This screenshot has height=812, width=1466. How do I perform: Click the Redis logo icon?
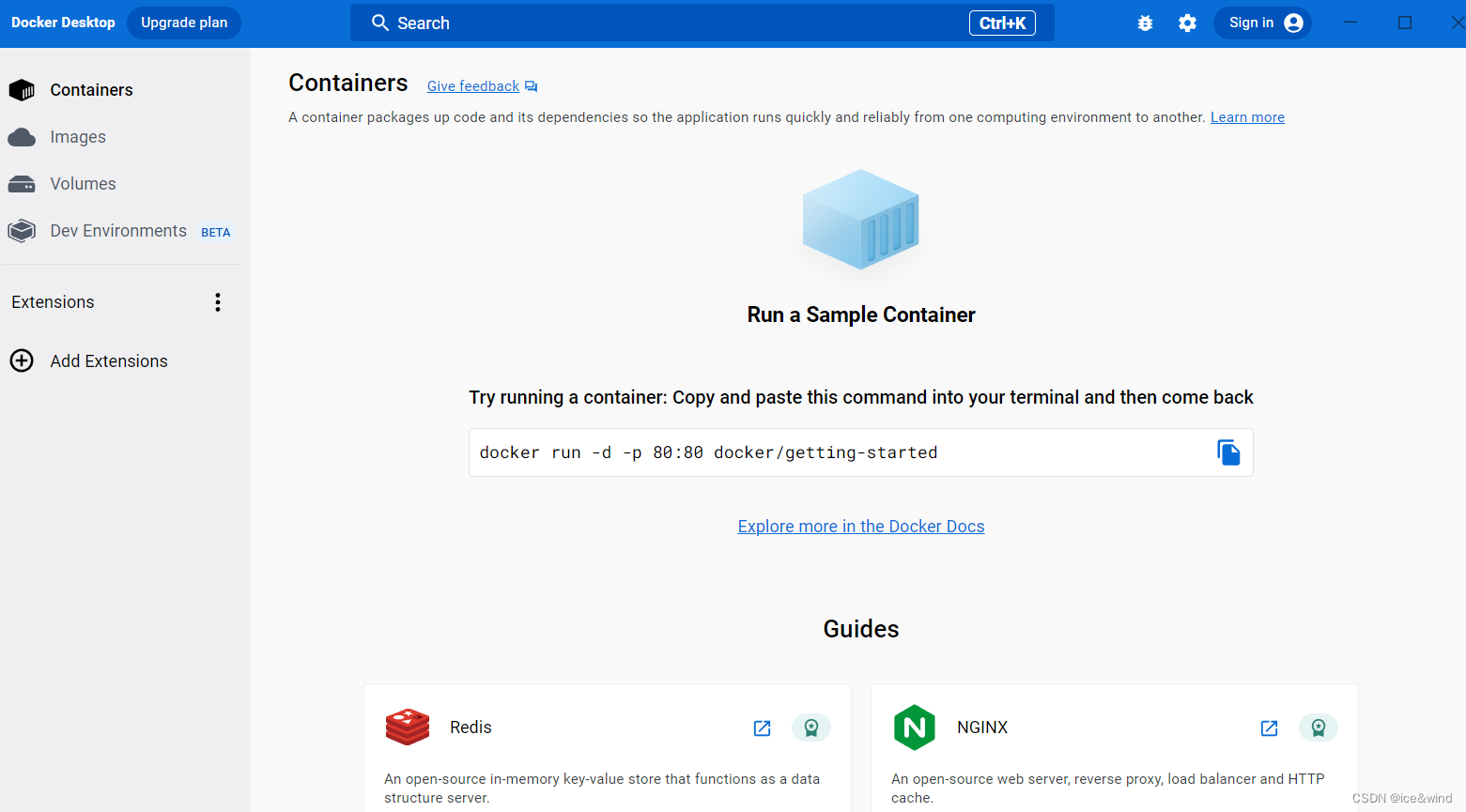pos(408,728)
